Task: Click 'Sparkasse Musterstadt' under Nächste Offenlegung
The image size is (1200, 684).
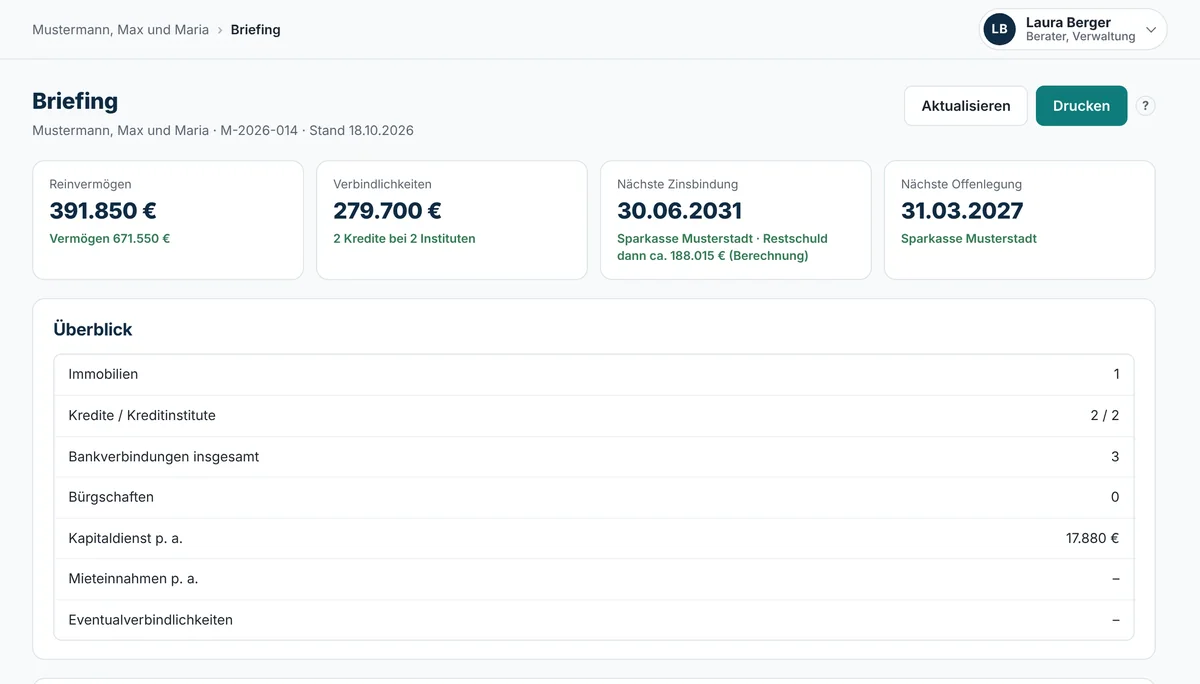Action: click(969, 239)
